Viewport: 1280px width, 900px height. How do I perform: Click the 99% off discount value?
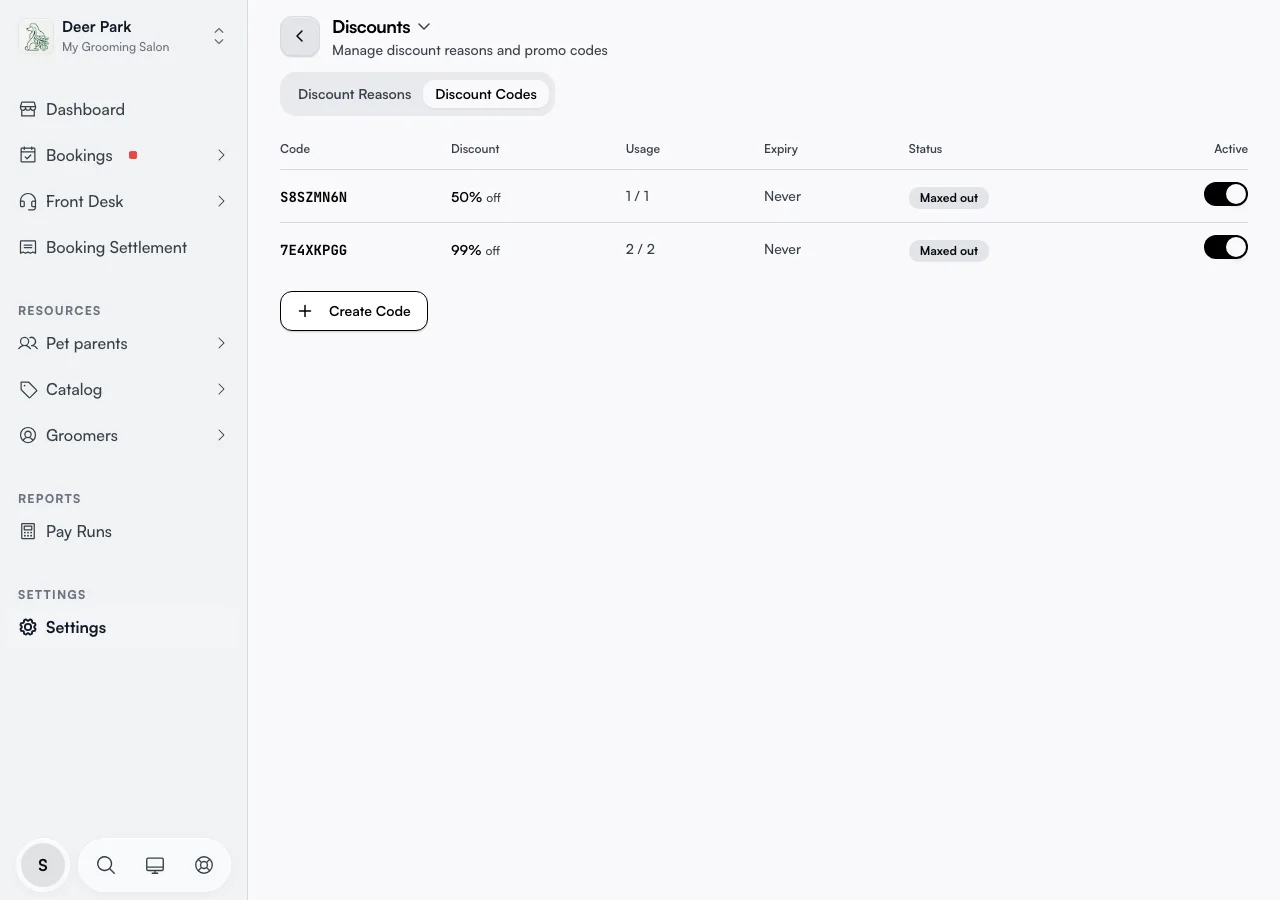pyautogui.click(x=476, y=250)
